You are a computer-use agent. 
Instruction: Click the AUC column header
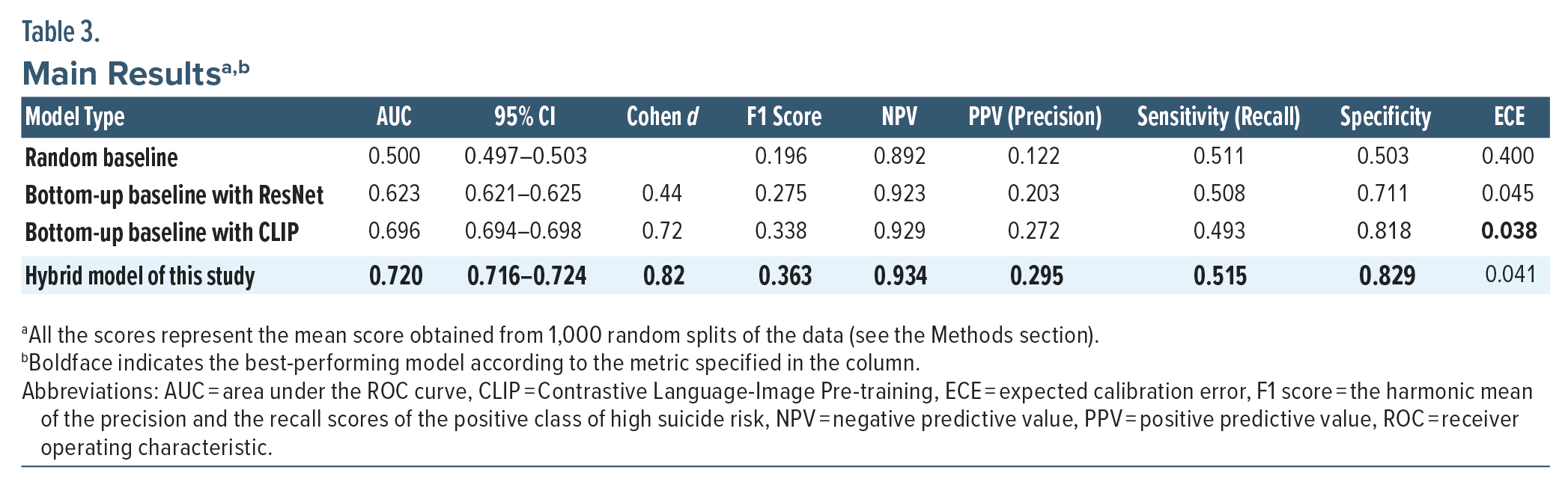(394, 117)
